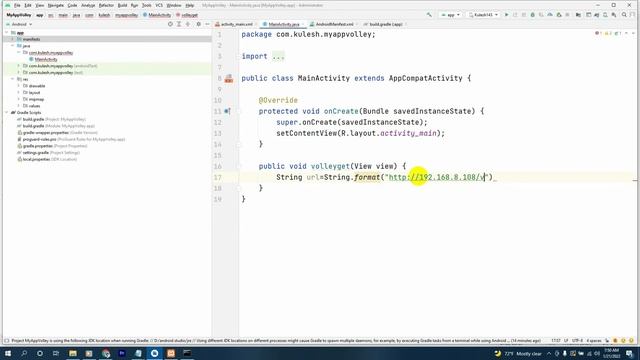Click the UTF-8 encoding status entry

(x=577, y=340)
